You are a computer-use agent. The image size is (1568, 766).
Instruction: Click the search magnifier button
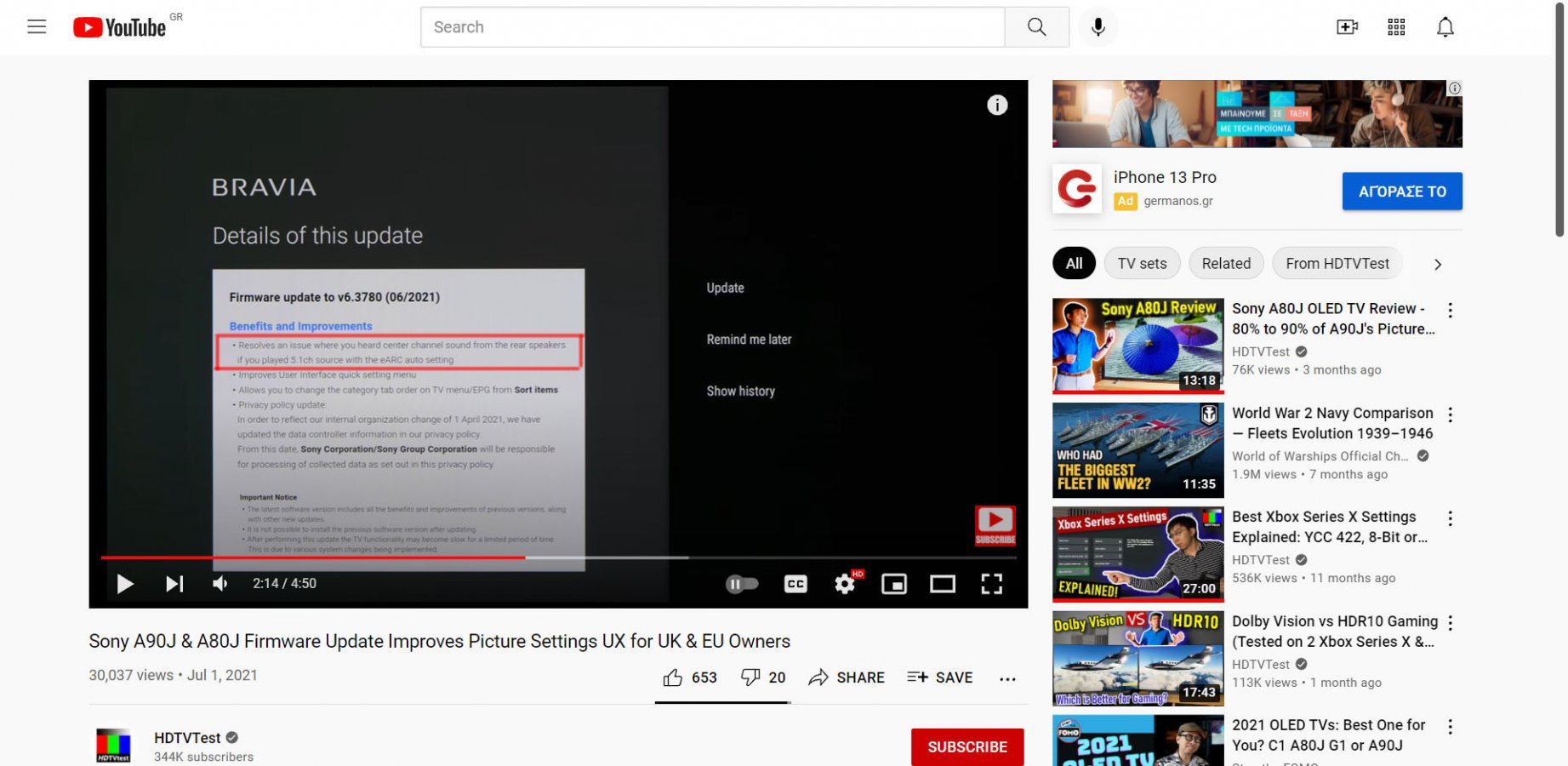pos(1036,27)
